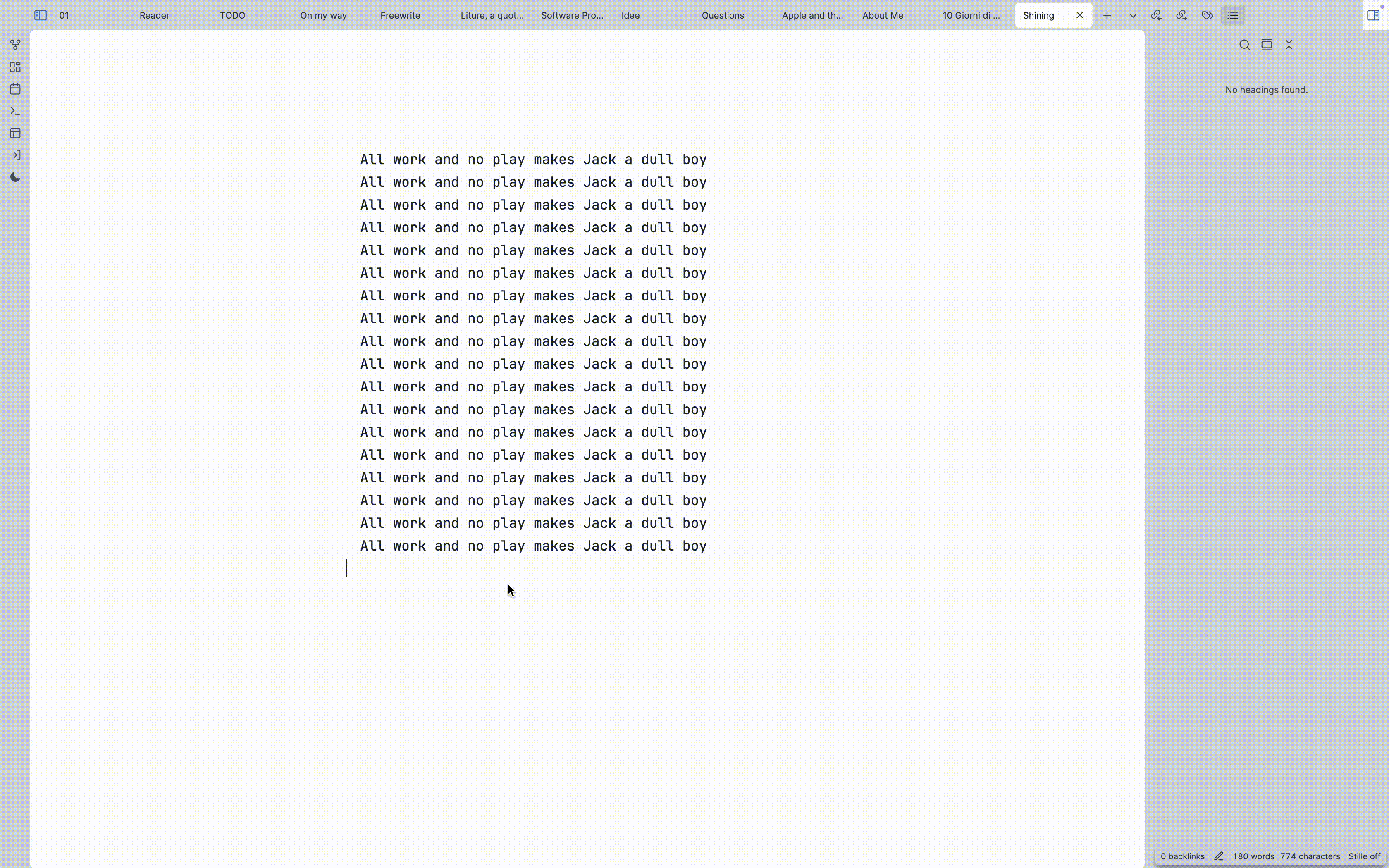Click the 0 backlinks status item

coord(1182,856)
